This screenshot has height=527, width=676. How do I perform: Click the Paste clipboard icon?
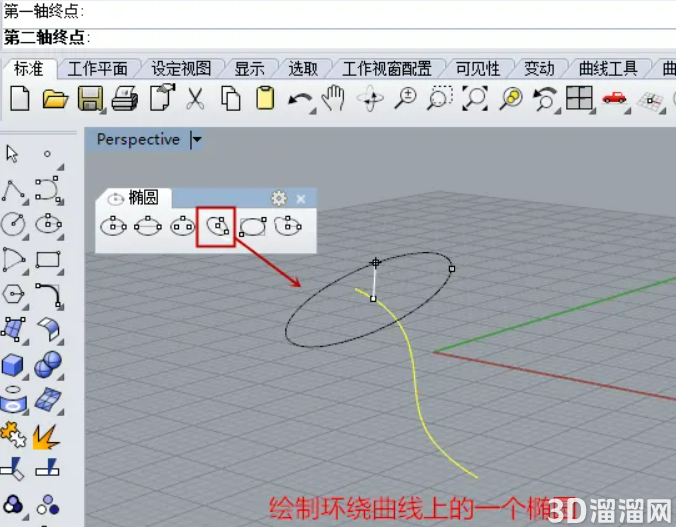coord(265,98)
